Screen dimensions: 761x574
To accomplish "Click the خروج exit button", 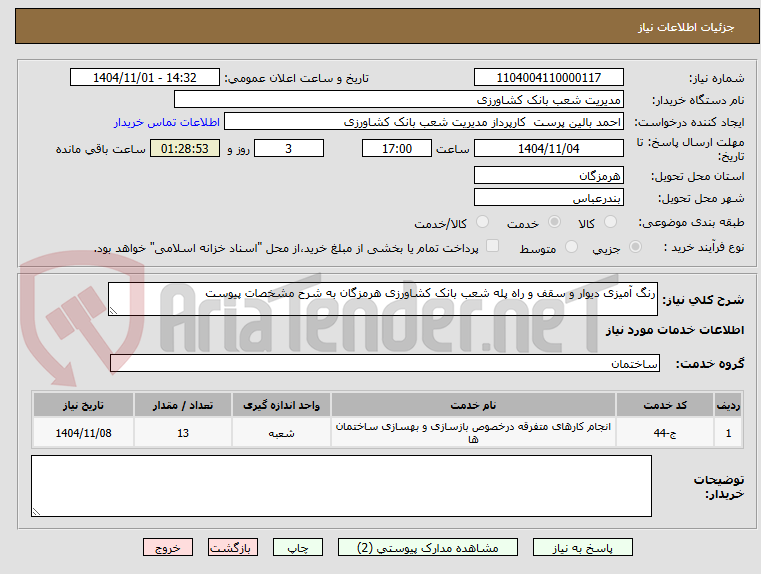I will click(168, 547).
